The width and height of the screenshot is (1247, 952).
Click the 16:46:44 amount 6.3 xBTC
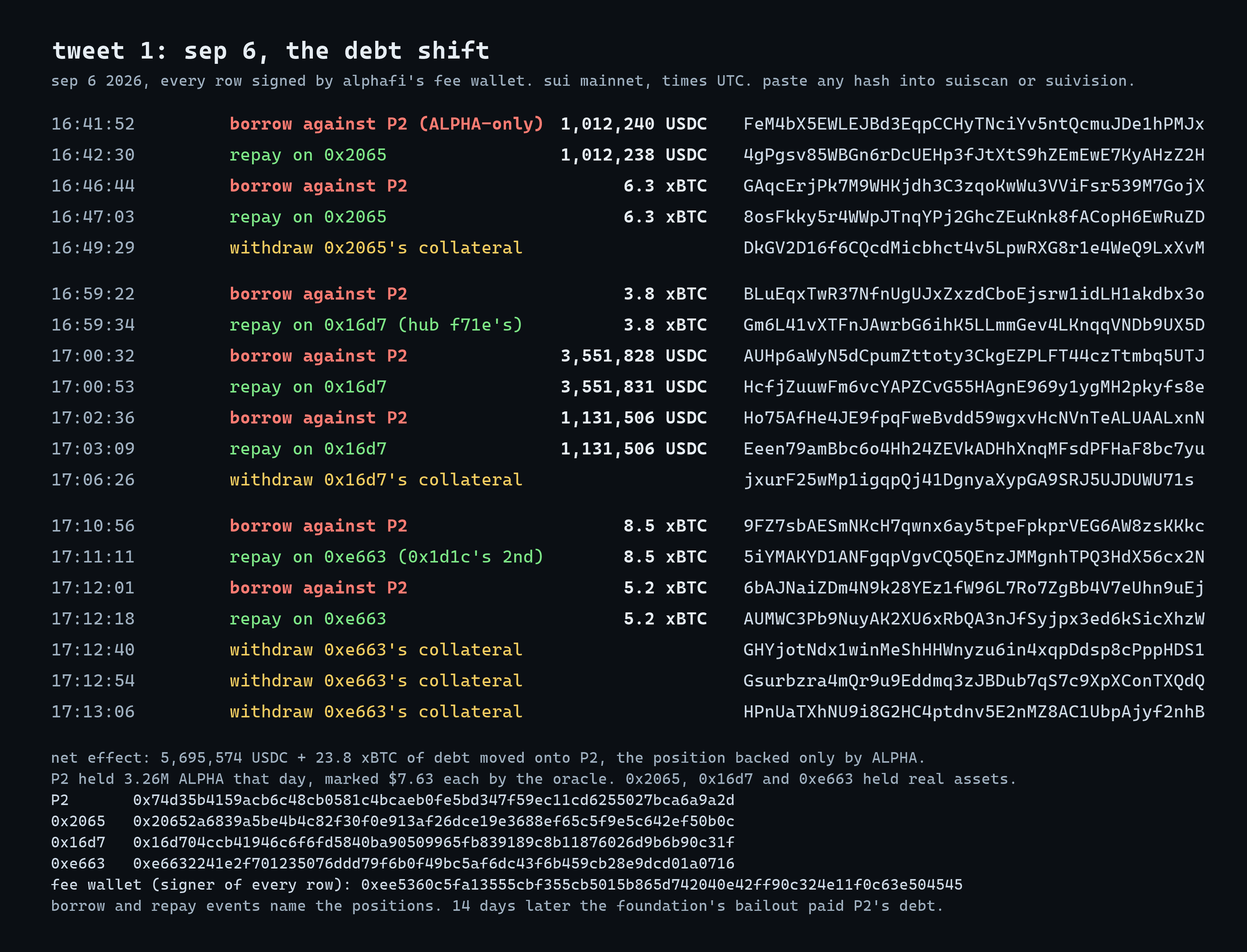tap(665, 186)
